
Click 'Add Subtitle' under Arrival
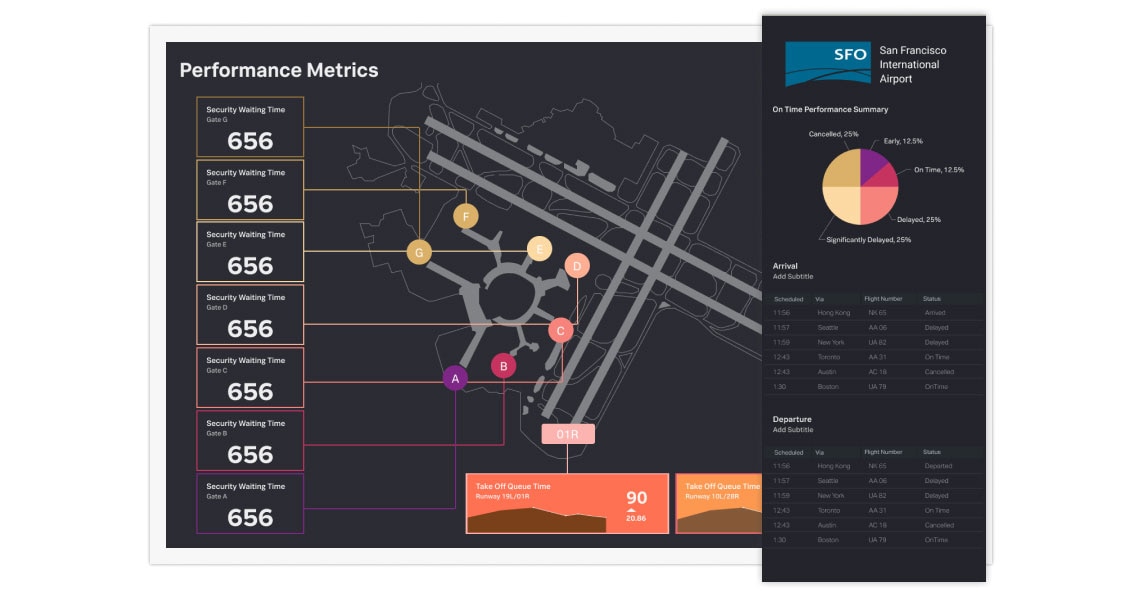[792, 276]
